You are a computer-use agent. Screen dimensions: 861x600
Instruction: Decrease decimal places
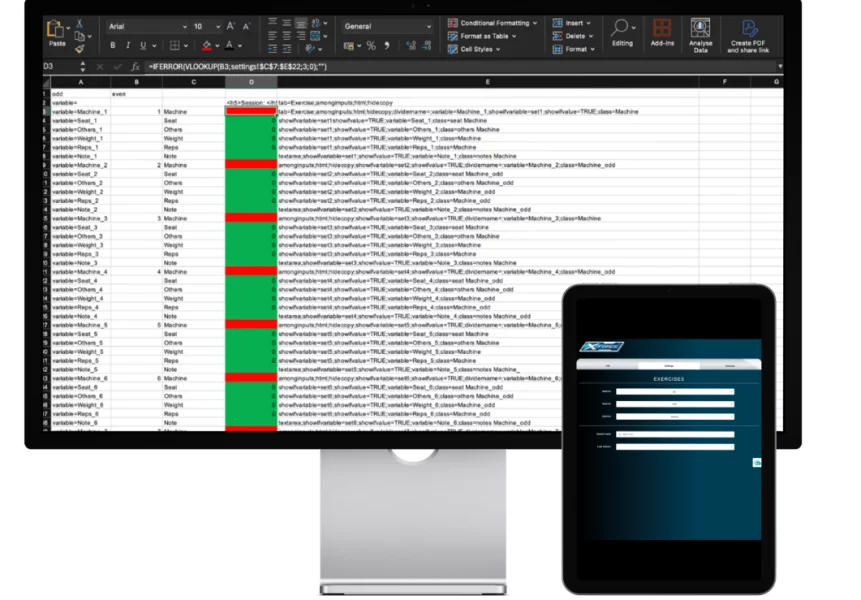(x=427, y=46)
